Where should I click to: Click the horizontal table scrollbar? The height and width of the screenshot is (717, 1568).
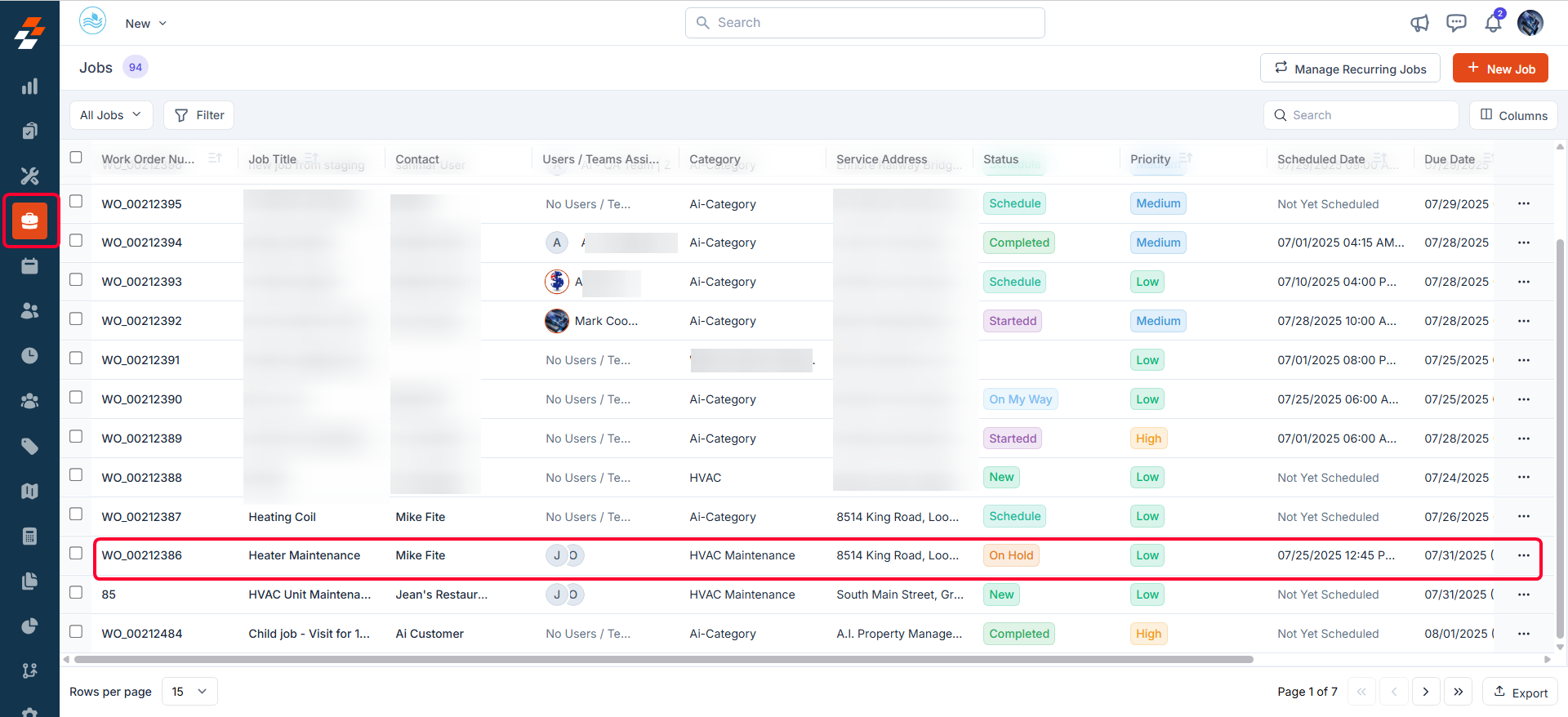(x=663, y=659)
